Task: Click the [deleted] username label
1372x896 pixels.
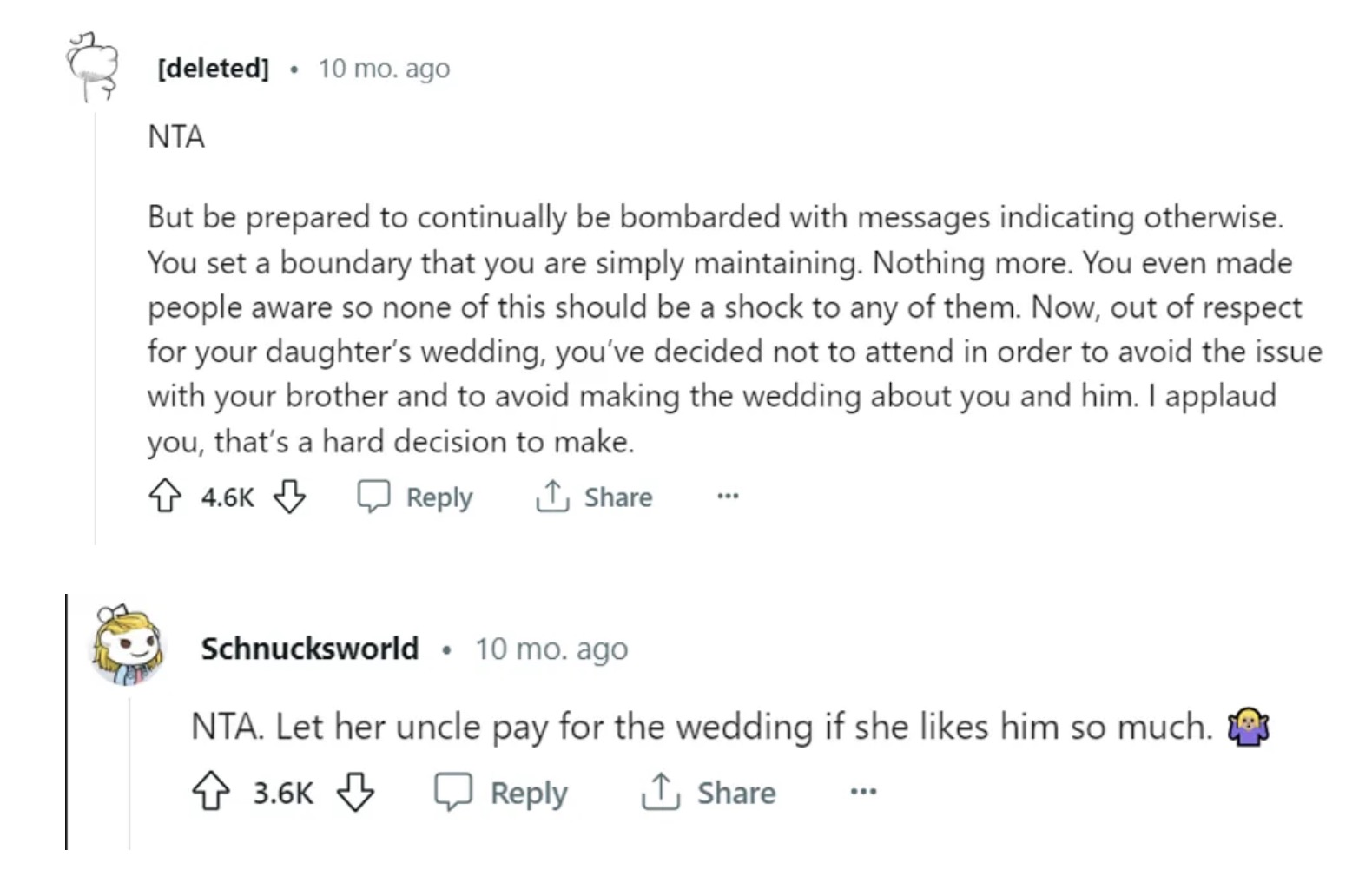Action: (214, 68)
